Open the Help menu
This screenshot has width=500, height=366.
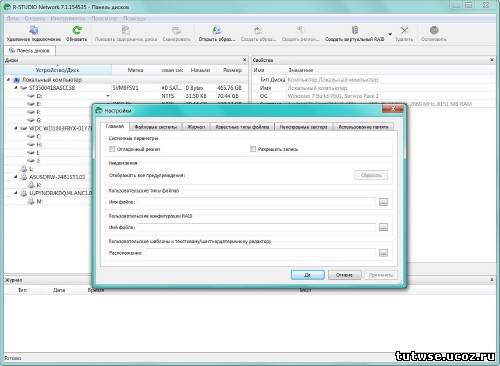coord(134,18)
